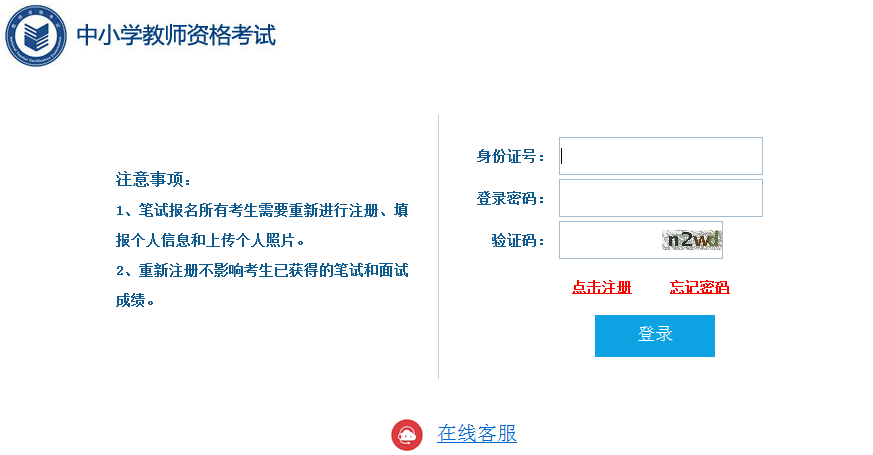
Task: Click the red headset customer service icon
Action: click(x=407, y=434)
